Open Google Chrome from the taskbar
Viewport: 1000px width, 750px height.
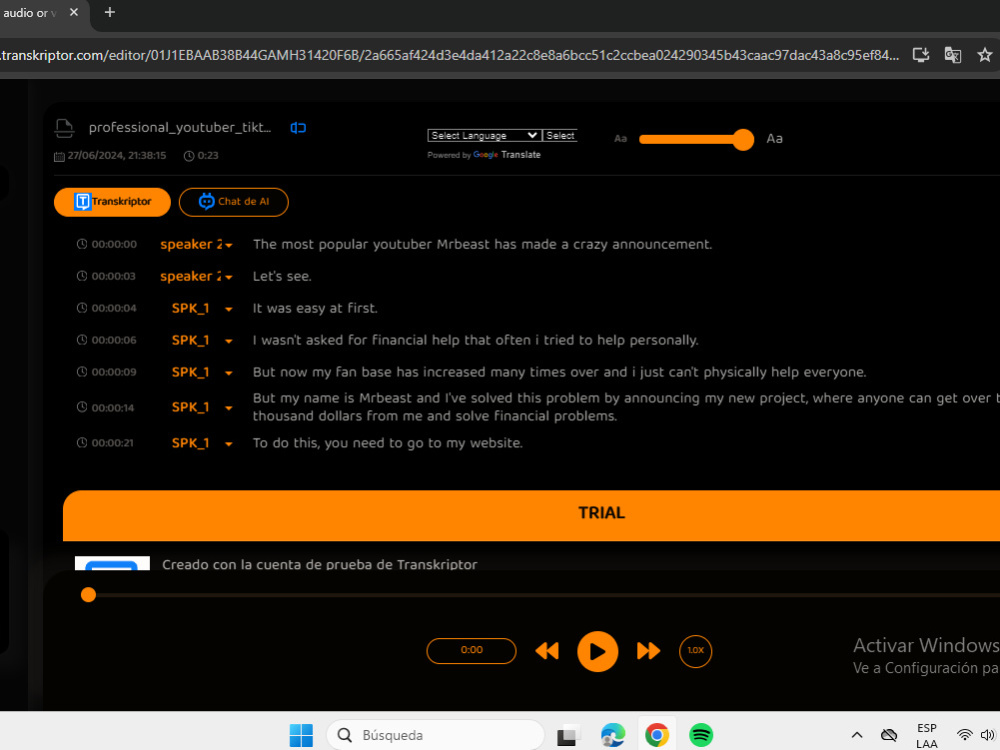coord(657,735)
